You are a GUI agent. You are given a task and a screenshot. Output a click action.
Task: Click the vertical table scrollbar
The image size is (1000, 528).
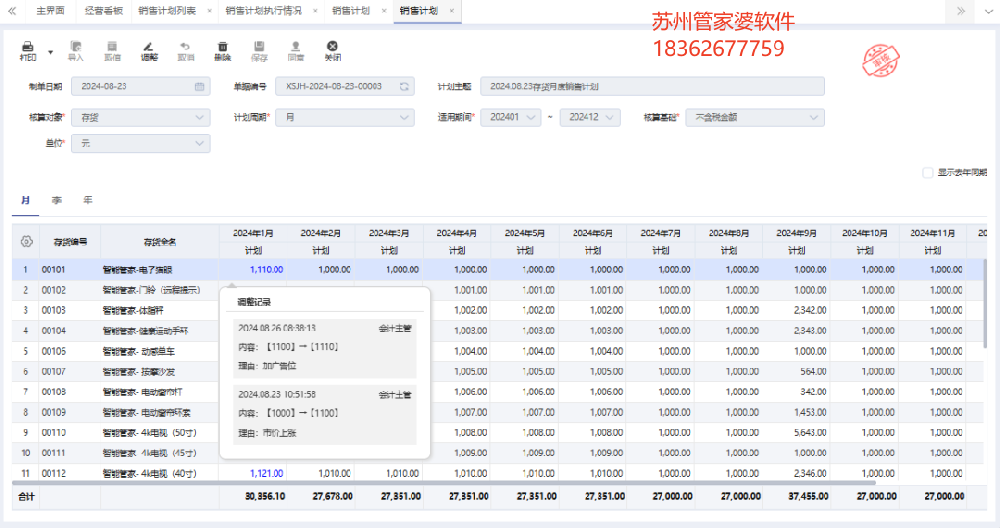pyautogui.click(x=985, y=303)
